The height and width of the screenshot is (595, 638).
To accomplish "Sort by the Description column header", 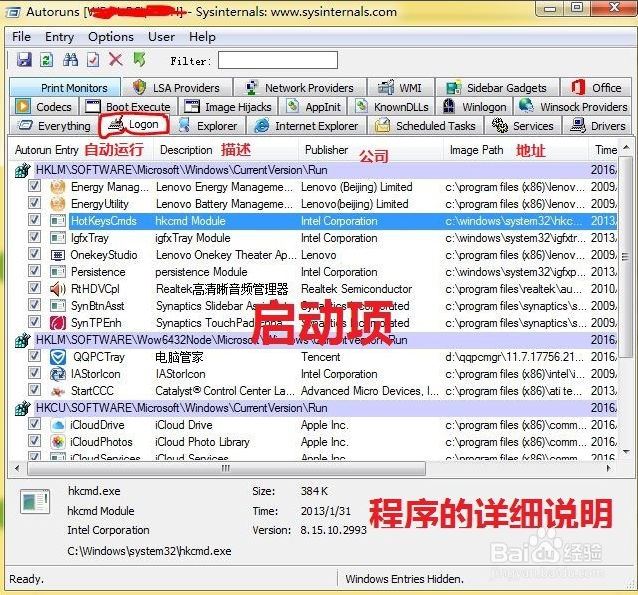I will [226, 150].
